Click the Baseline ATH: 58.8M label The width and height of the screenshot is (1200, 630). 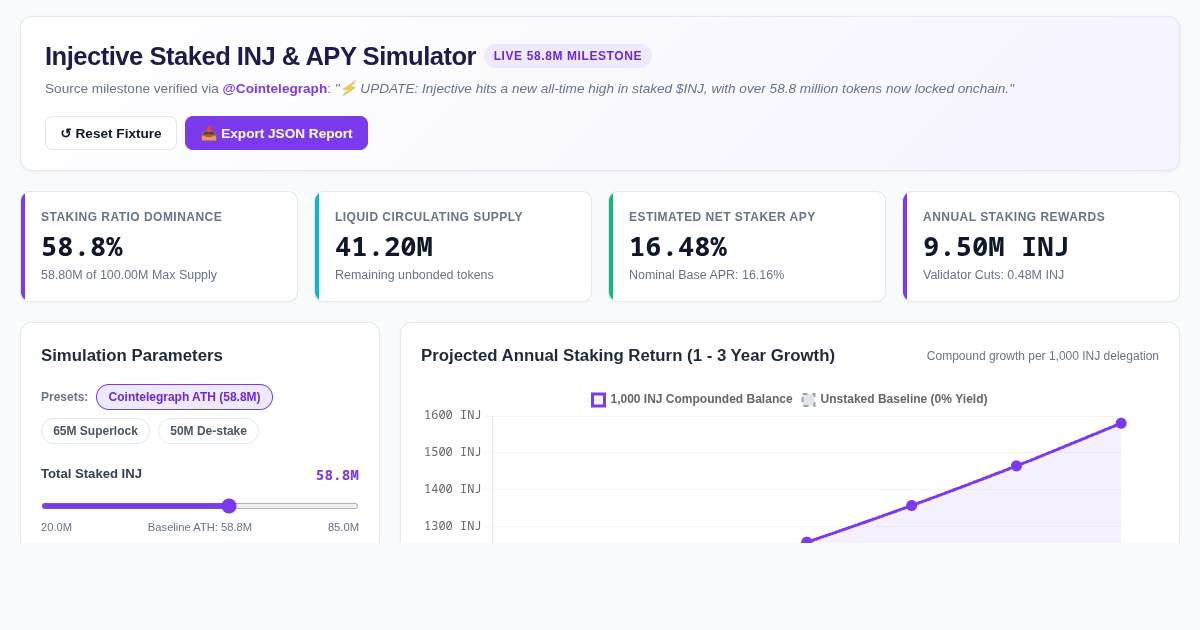click(x=200, y=527)
